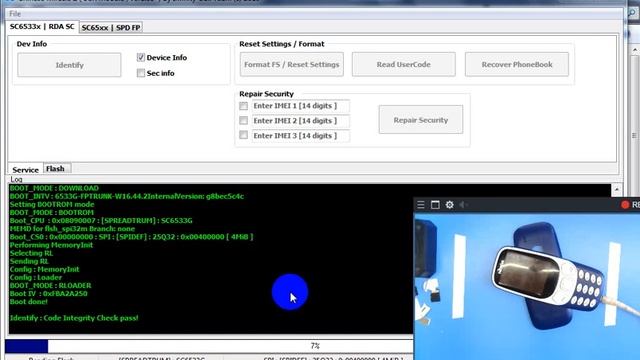The width and height of the screenshot is (640, 360).
Task: Click the 'BOOT_MODE : RLOADER' log line
Action: pos(51,285)
